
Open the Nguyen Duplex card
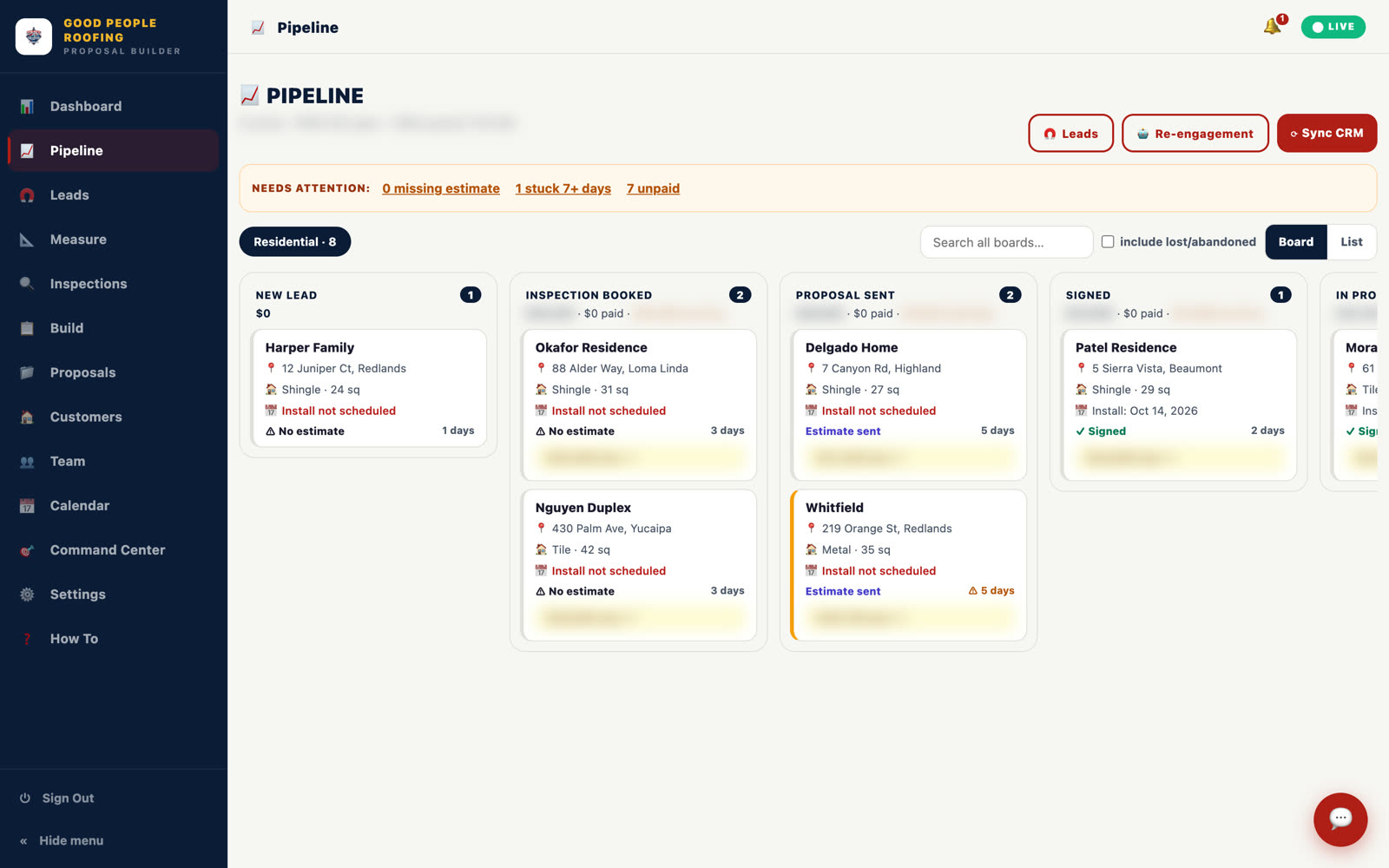click(x=639, y=565)
